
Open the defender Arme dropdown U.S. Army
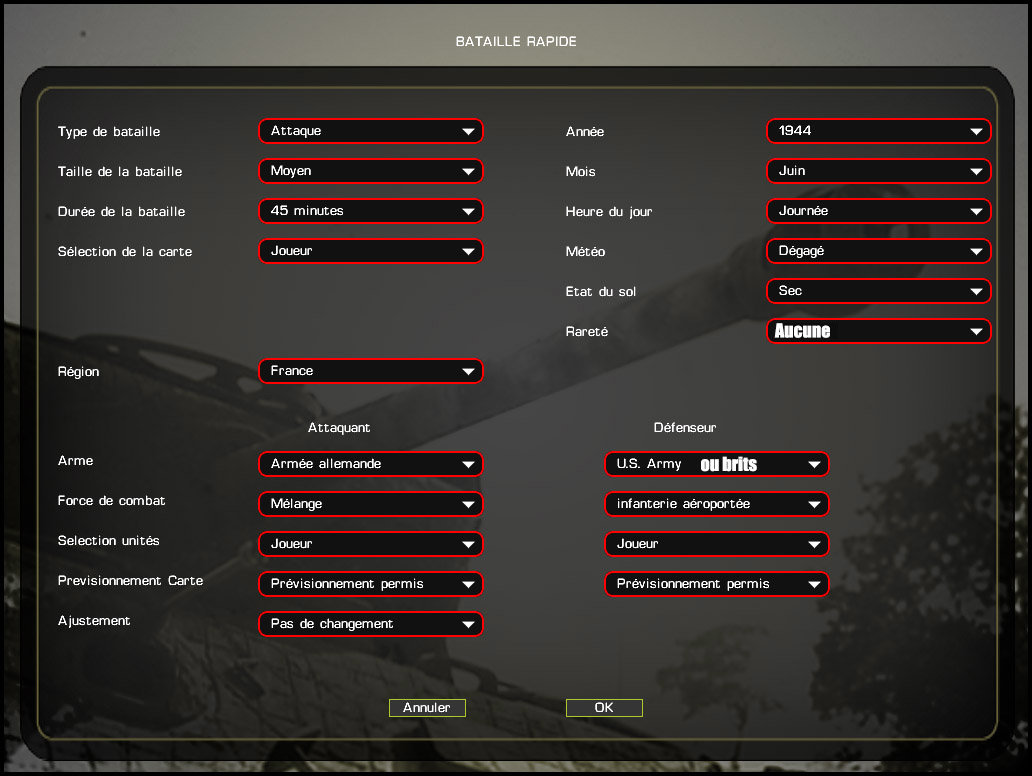(x=717, y=464)
